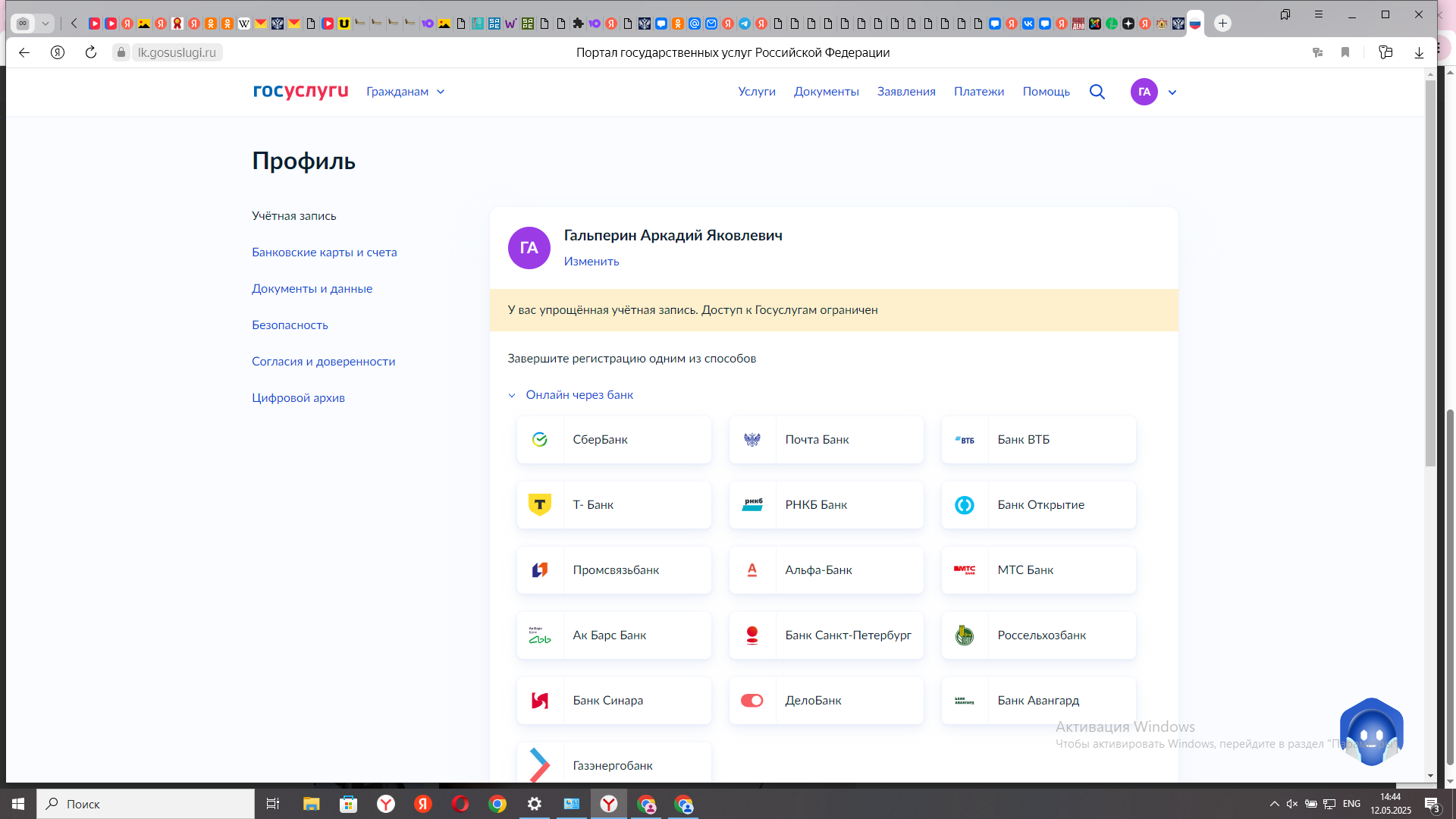Screen dimensions: 1456x819
Task: Open the Заявления menu item
Action: [906, 92]
